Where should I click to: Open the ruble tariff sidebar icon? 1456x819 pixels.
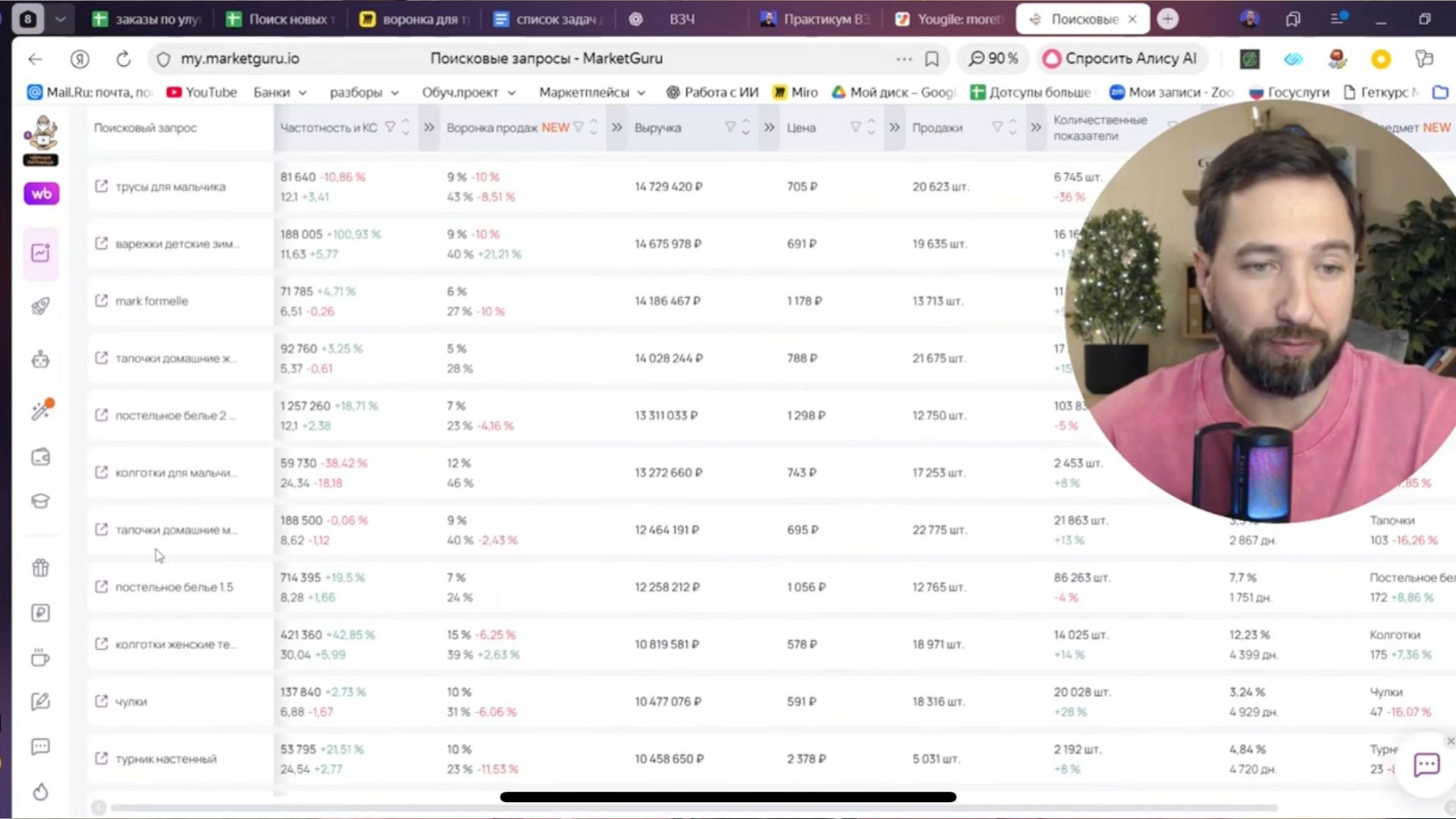point(41,613)
